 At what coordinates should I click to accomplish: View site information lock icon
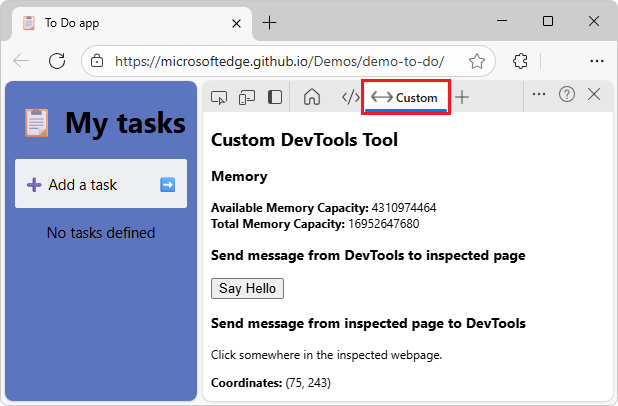[x=97, y=61]
